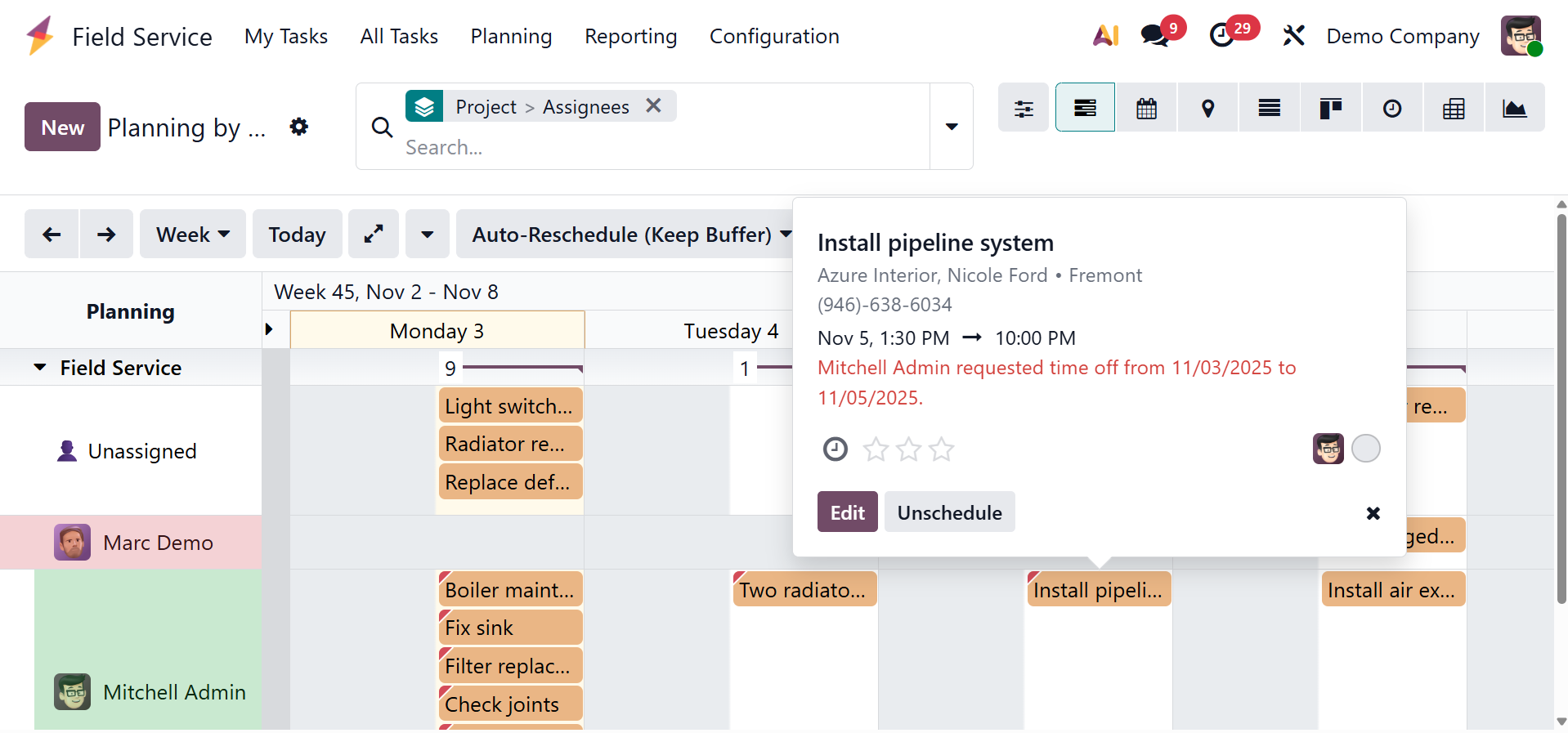Image resolution: width=1568 pixels, height=733 pixels.
Task: Expand the search options dropdown arrow
Action: (x=951, y=127)
